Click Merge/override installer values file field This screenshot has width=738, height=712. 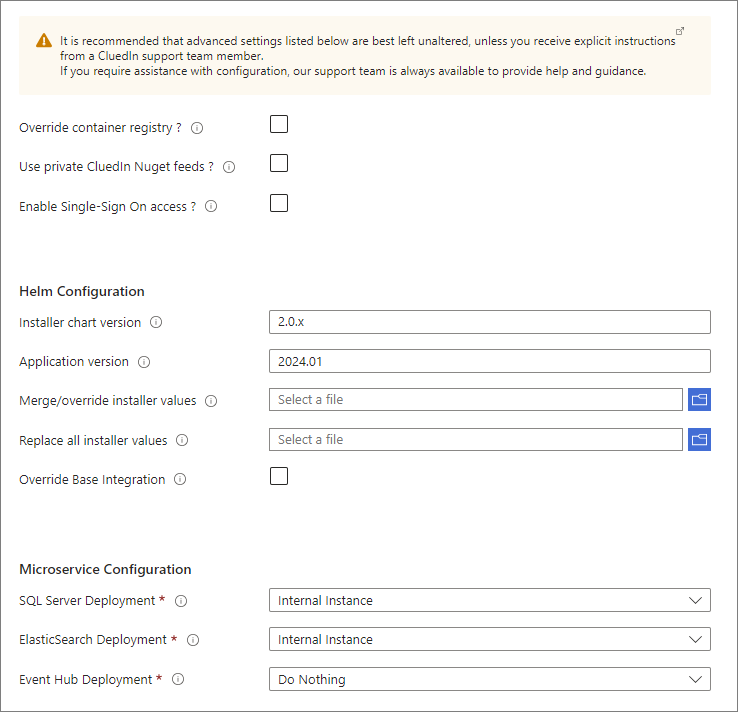[x=475, y=400]
